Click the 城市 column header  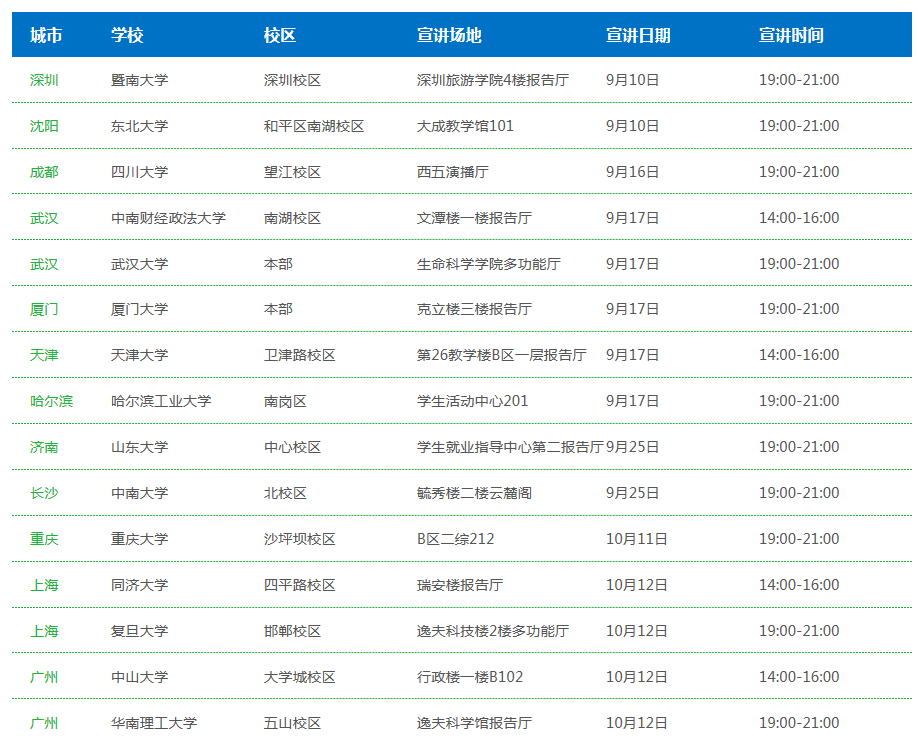[x=46, y=35]
